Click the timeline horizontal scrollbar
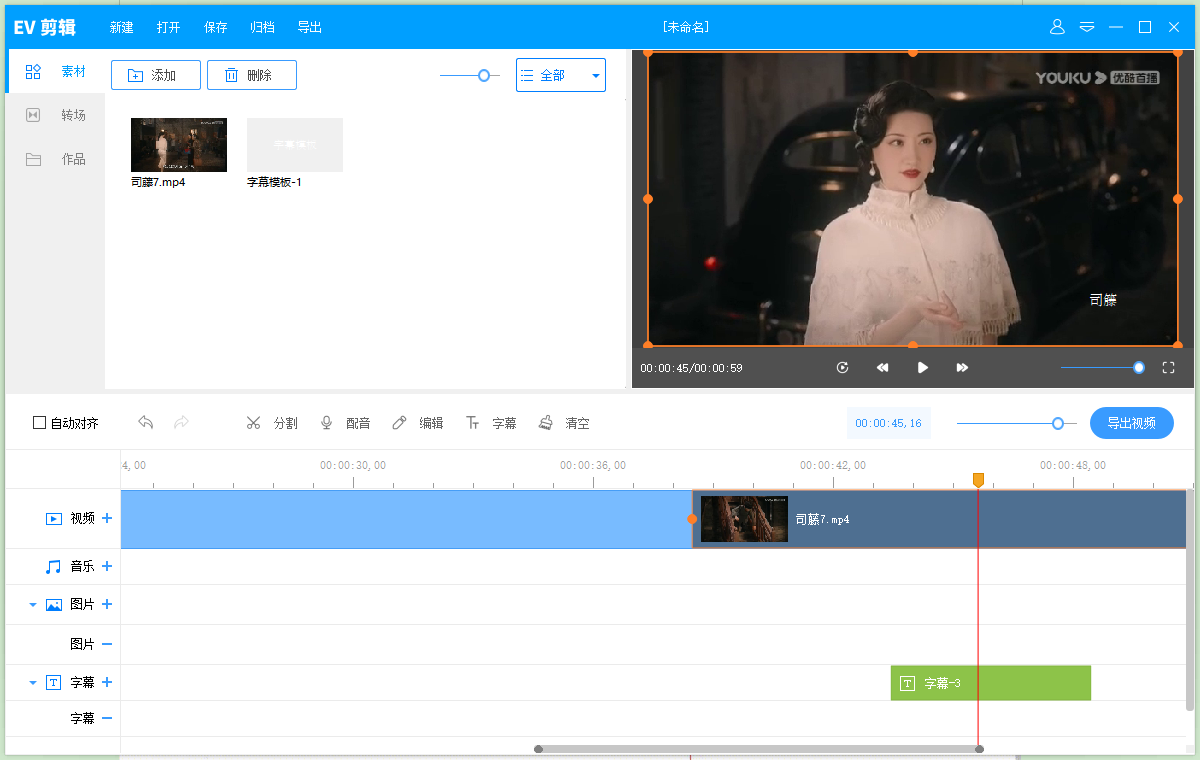Image resolution: width=1200 pixels, height=760 pixels. [758, 749]
